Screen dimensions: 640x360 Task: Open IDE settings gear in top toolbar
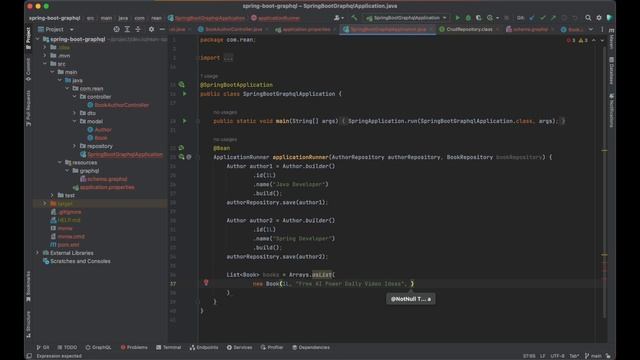(x=599, y=18)
